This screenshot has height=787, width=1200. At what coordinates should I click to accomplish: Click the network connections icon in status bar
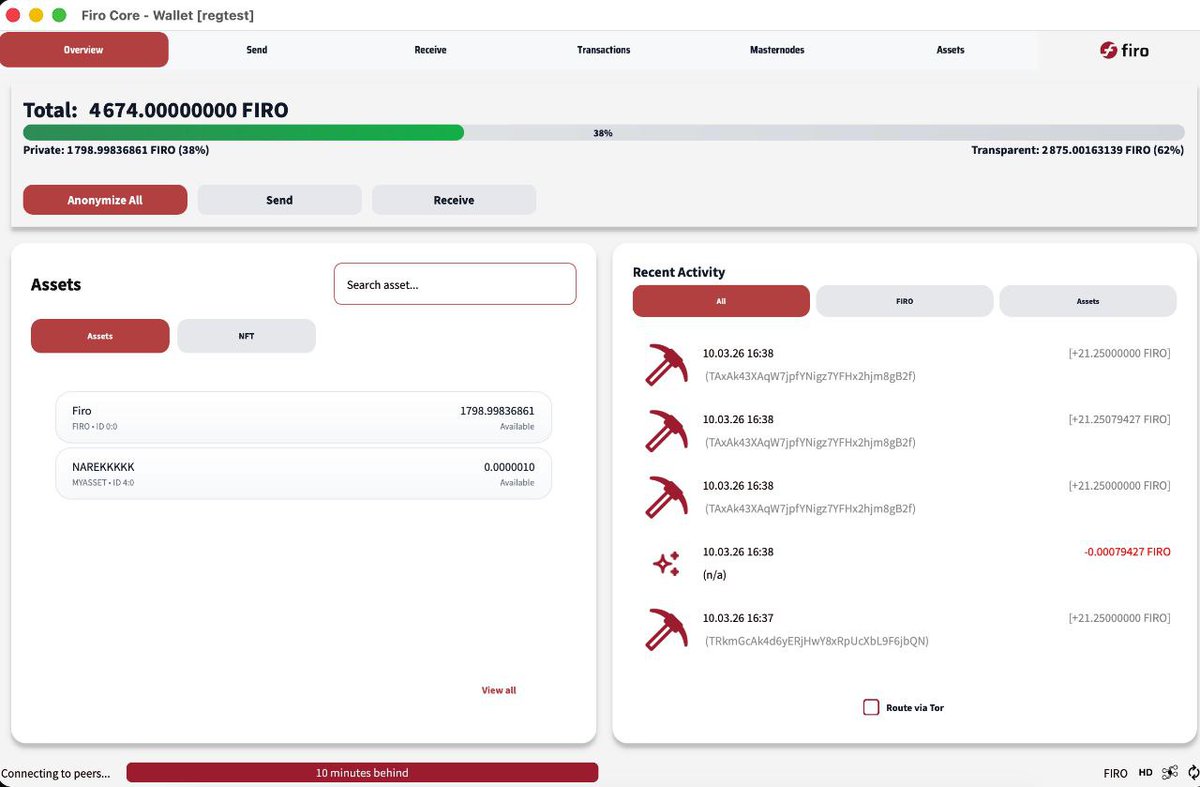pos(1169,773)
